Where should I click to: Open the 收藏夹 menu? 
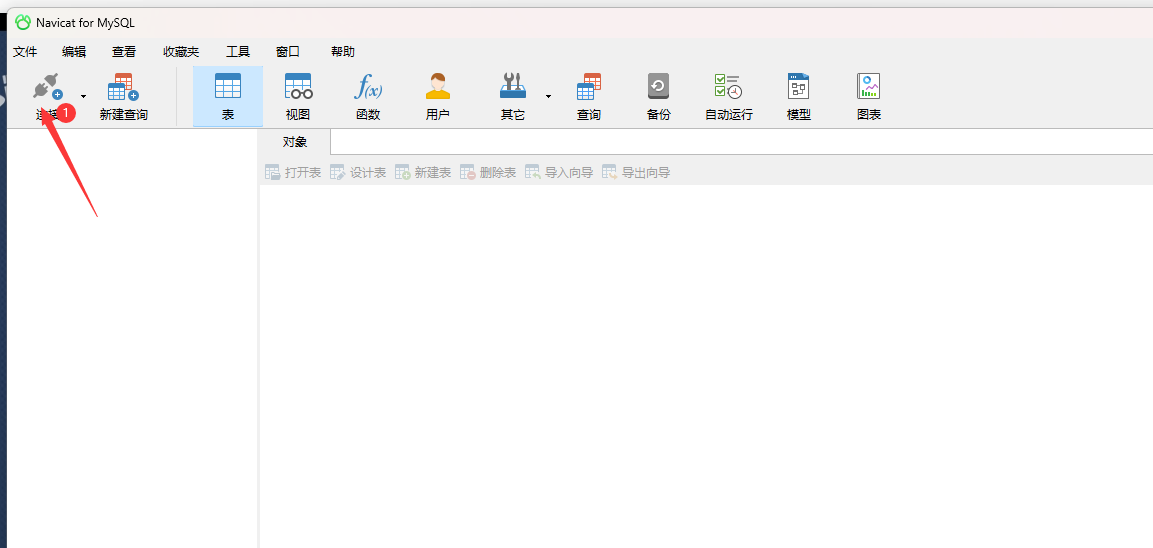click(x=181, y=51)
